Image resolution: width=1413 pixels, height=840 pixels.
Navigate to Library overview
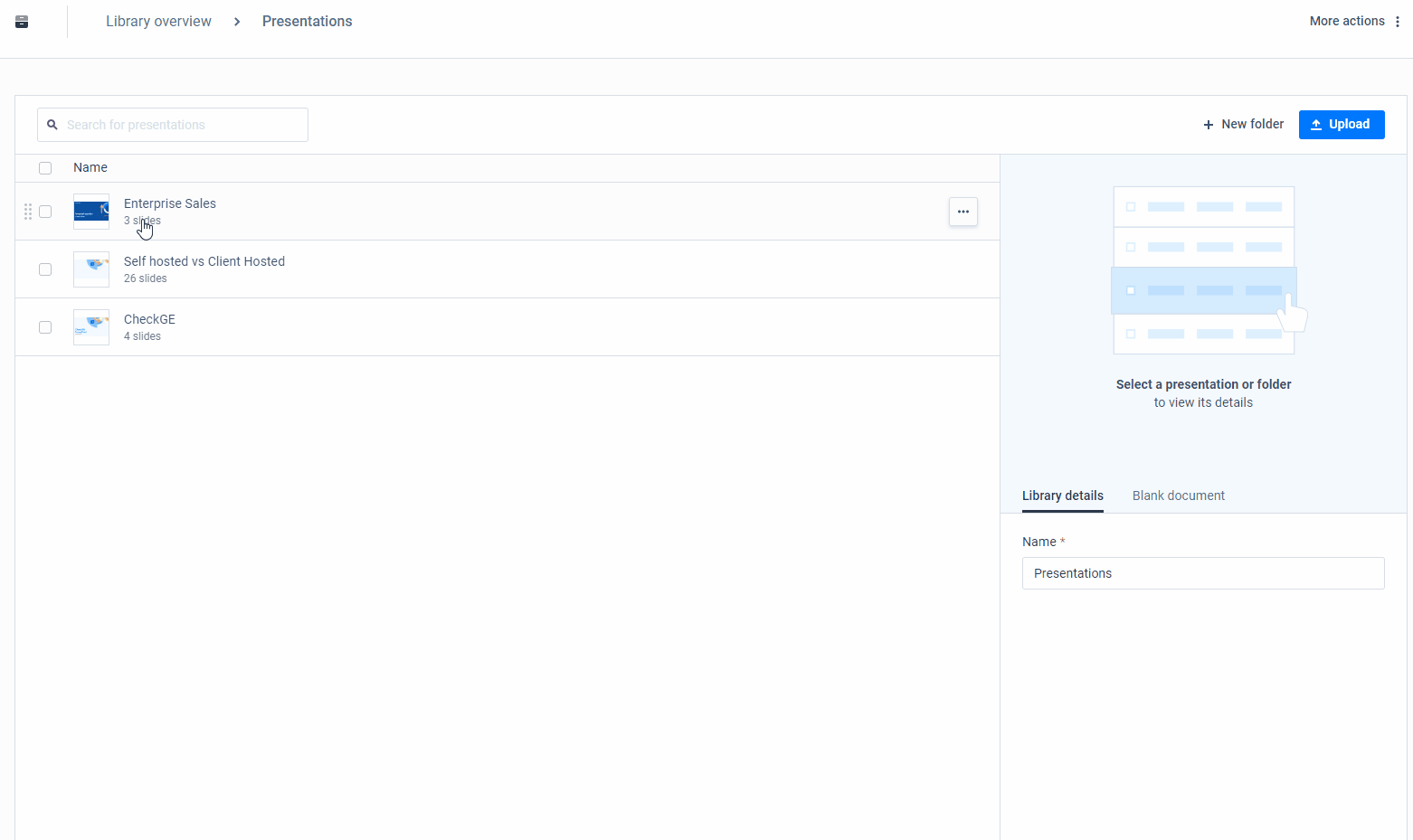158,21
